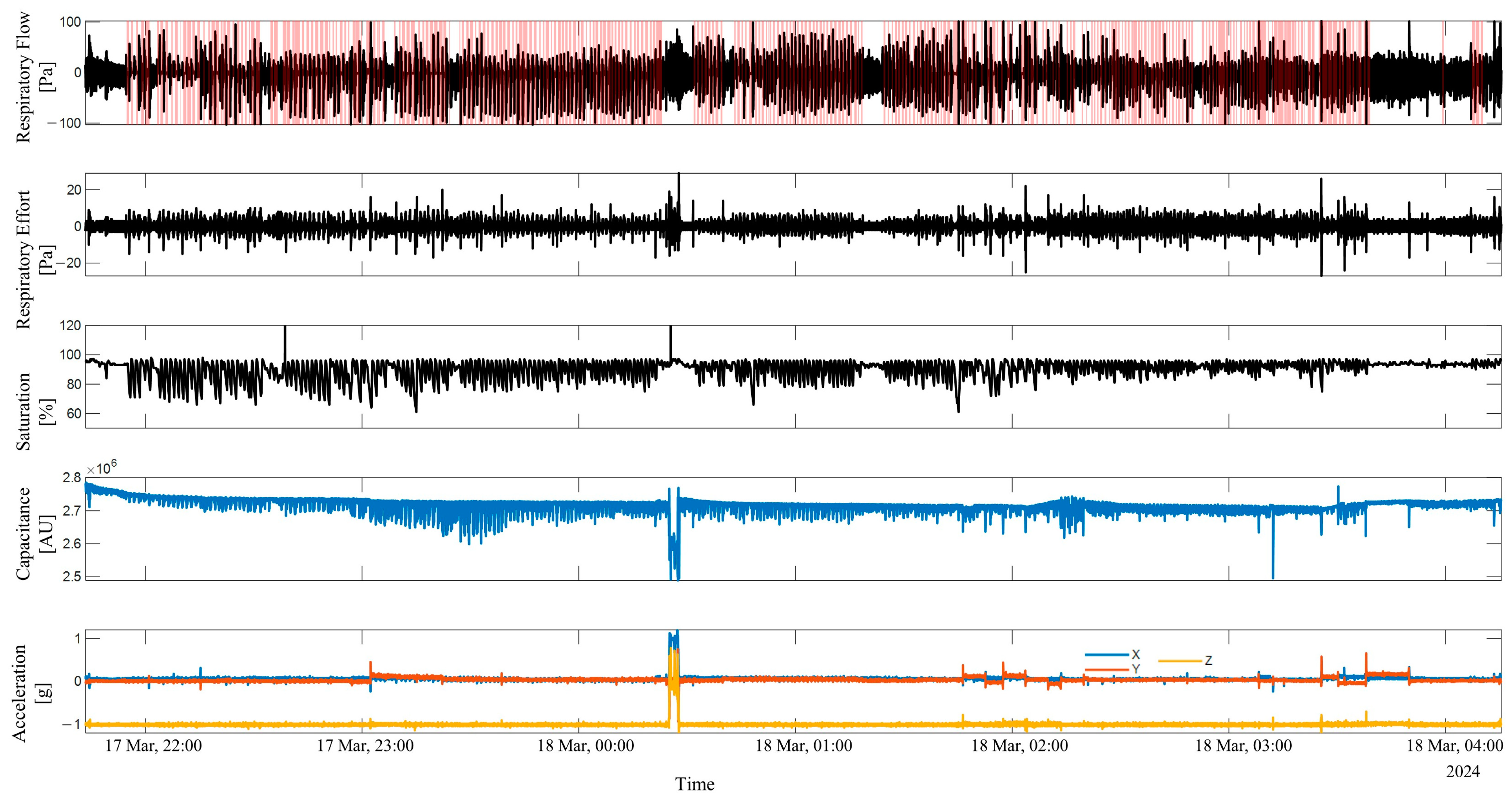Click the '×10^6' exponent label on Capacitance plot
1512x799 pixels.
(101, 468)
